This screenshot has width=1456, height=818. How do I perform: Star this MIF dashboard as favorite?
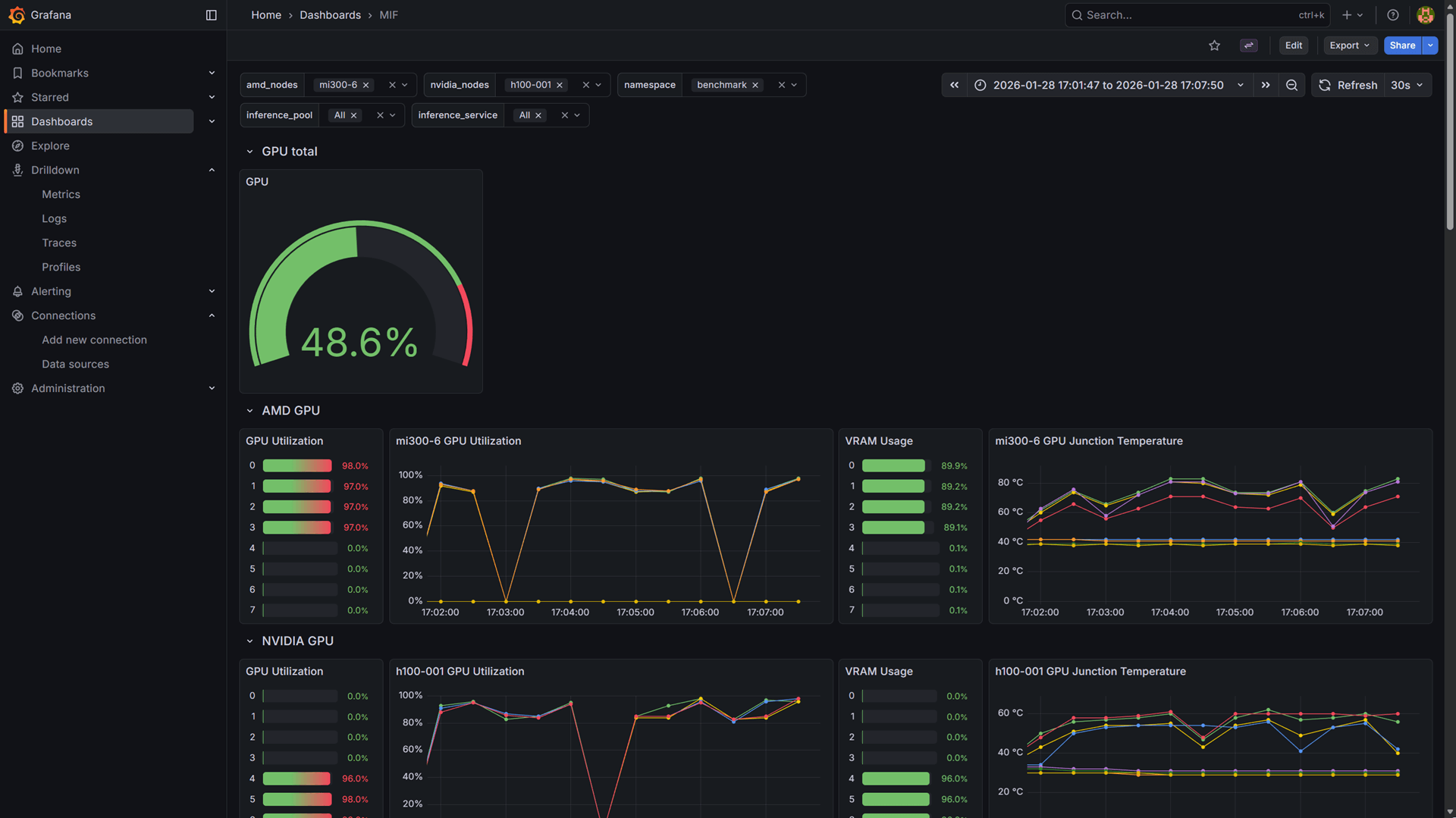pos(1214,45)
